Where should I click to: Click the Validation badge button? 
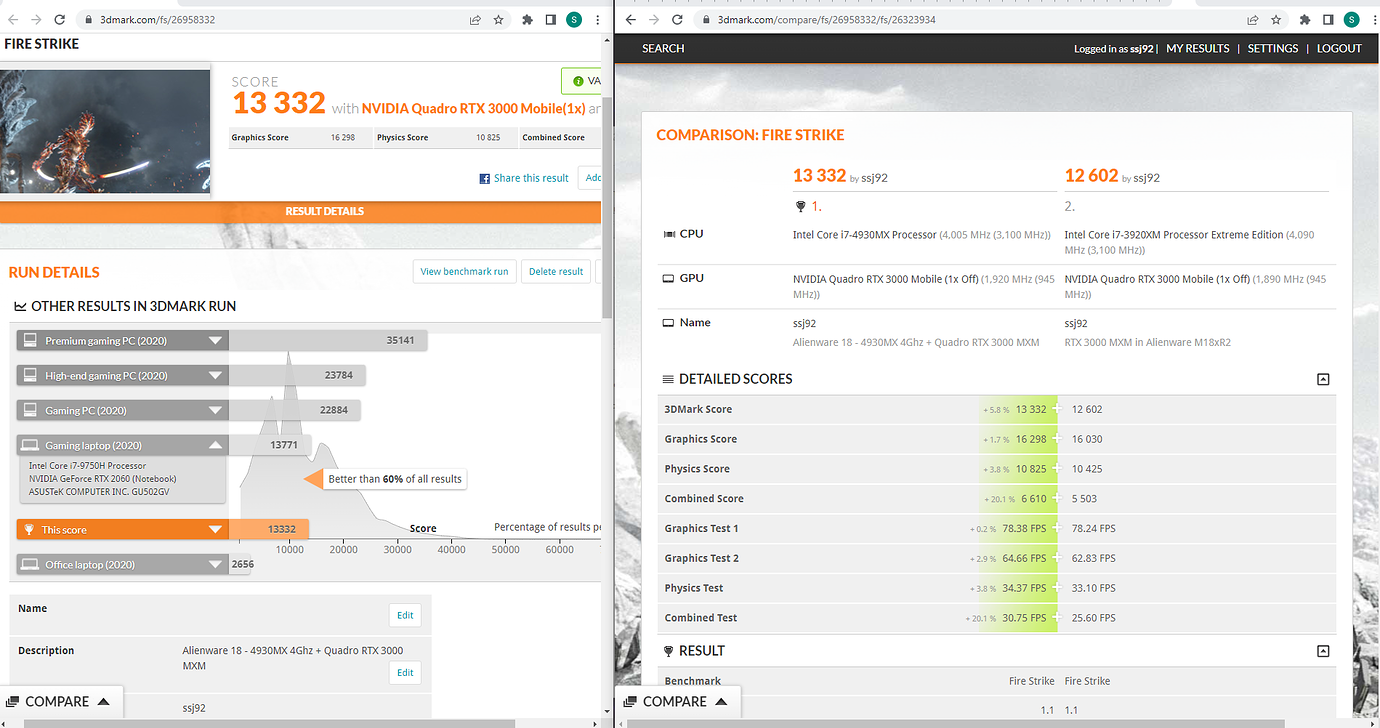(x=582, y=81)
